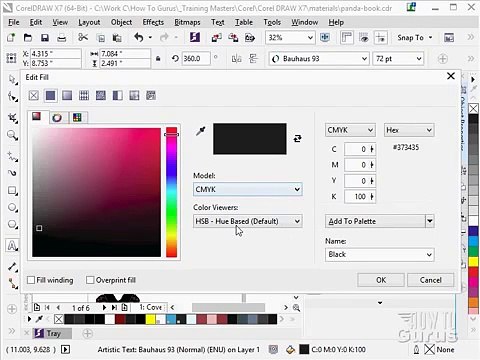Open the HSB - Hue Based color viewer dropdown
The height and width of the screenshot is (360, 480).
[248, 221]
